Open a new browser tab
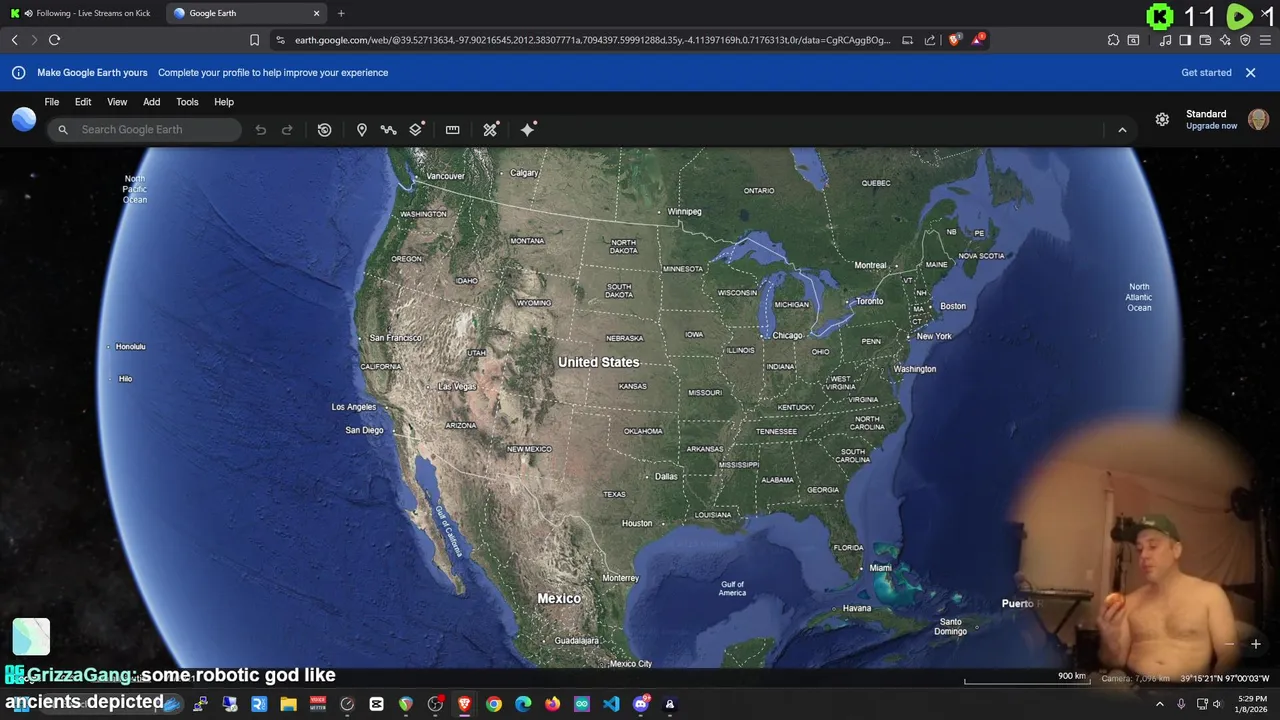 pos(341,13)
